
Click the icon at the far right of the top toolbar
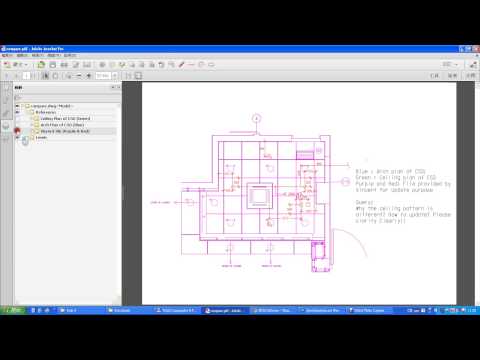473,65
